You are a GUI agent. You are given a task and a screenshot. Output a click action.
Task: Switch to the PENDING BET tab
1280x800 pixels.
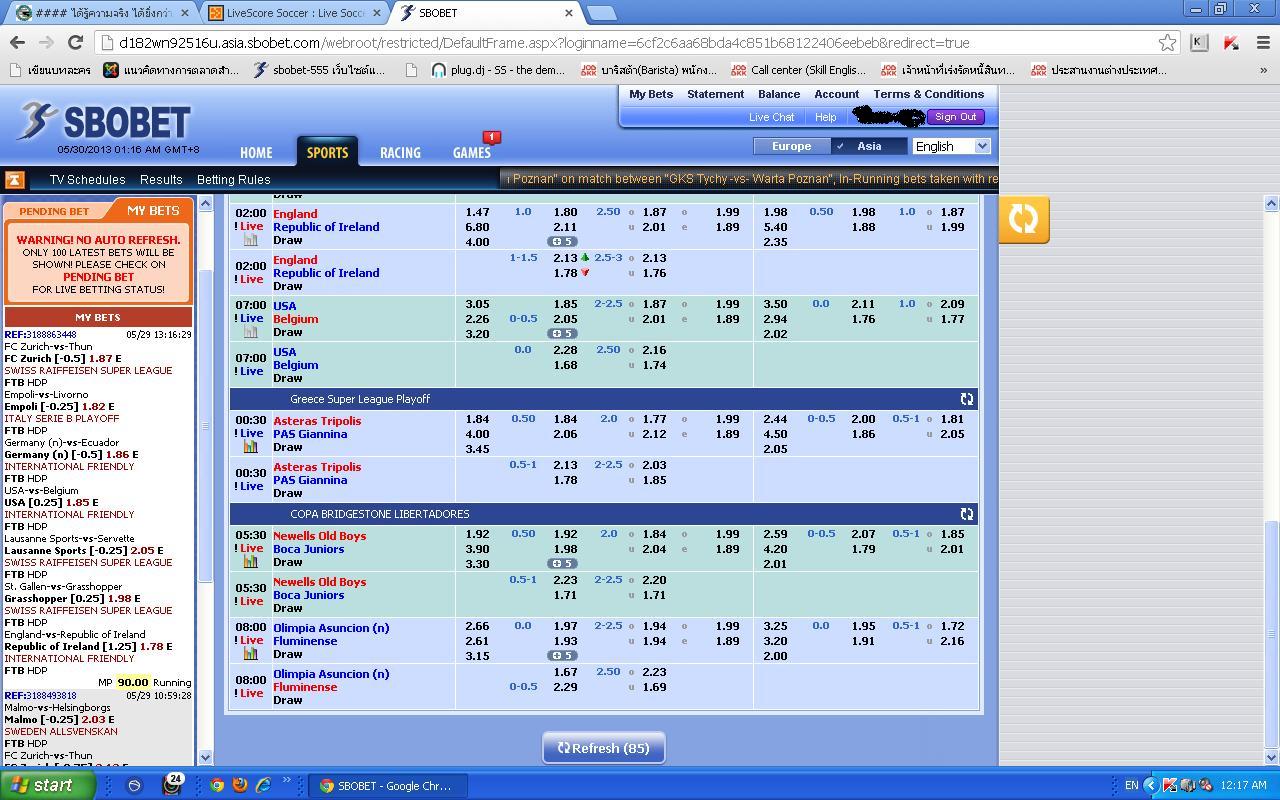54,211
